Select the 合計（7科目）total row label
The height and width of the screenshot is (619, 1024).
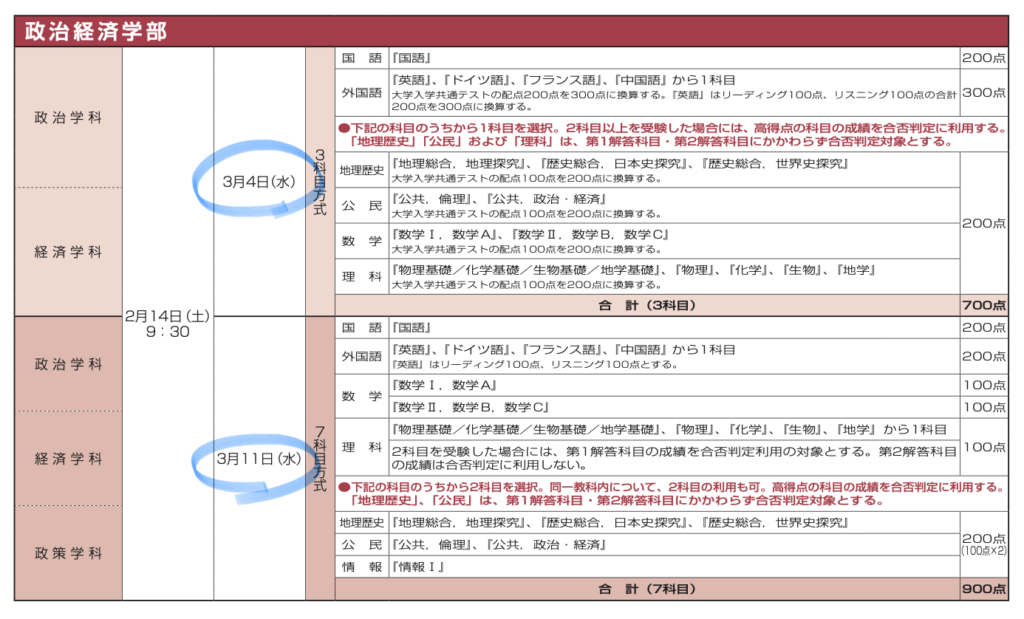coord(646,590)
